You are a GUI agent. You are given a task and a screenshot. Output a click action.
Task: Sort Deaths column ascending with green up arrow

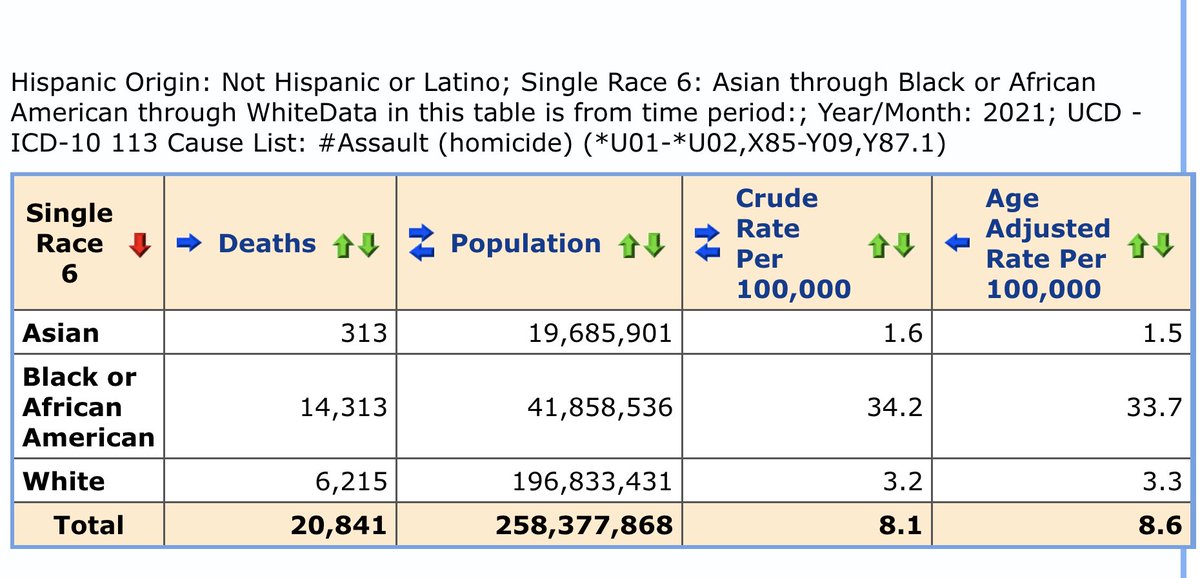point(342,244)
